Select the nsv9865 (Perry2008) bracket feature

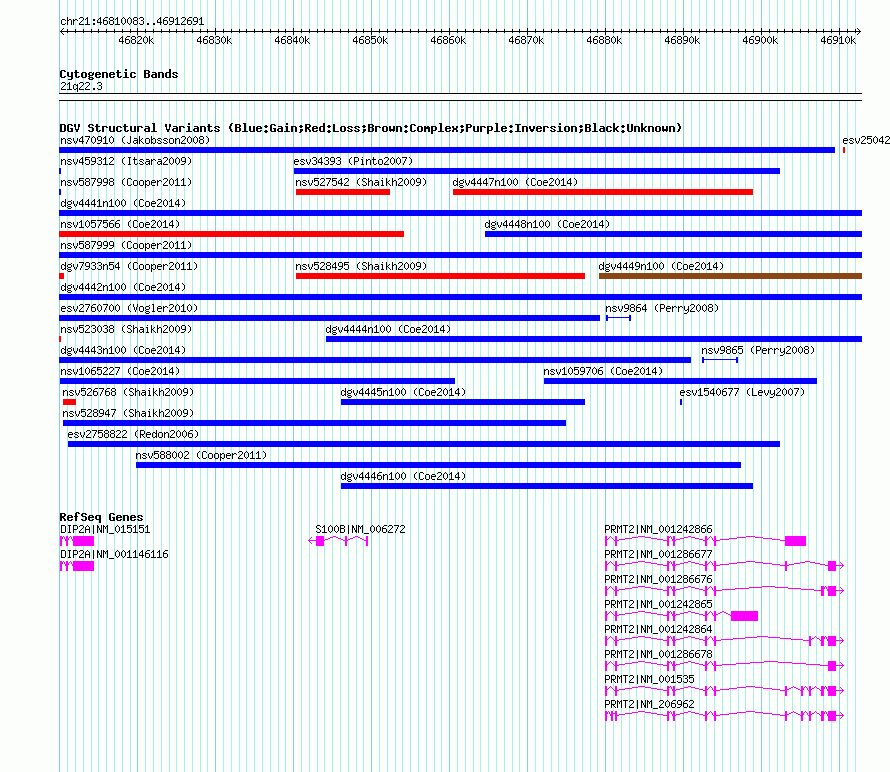point(720,360)
